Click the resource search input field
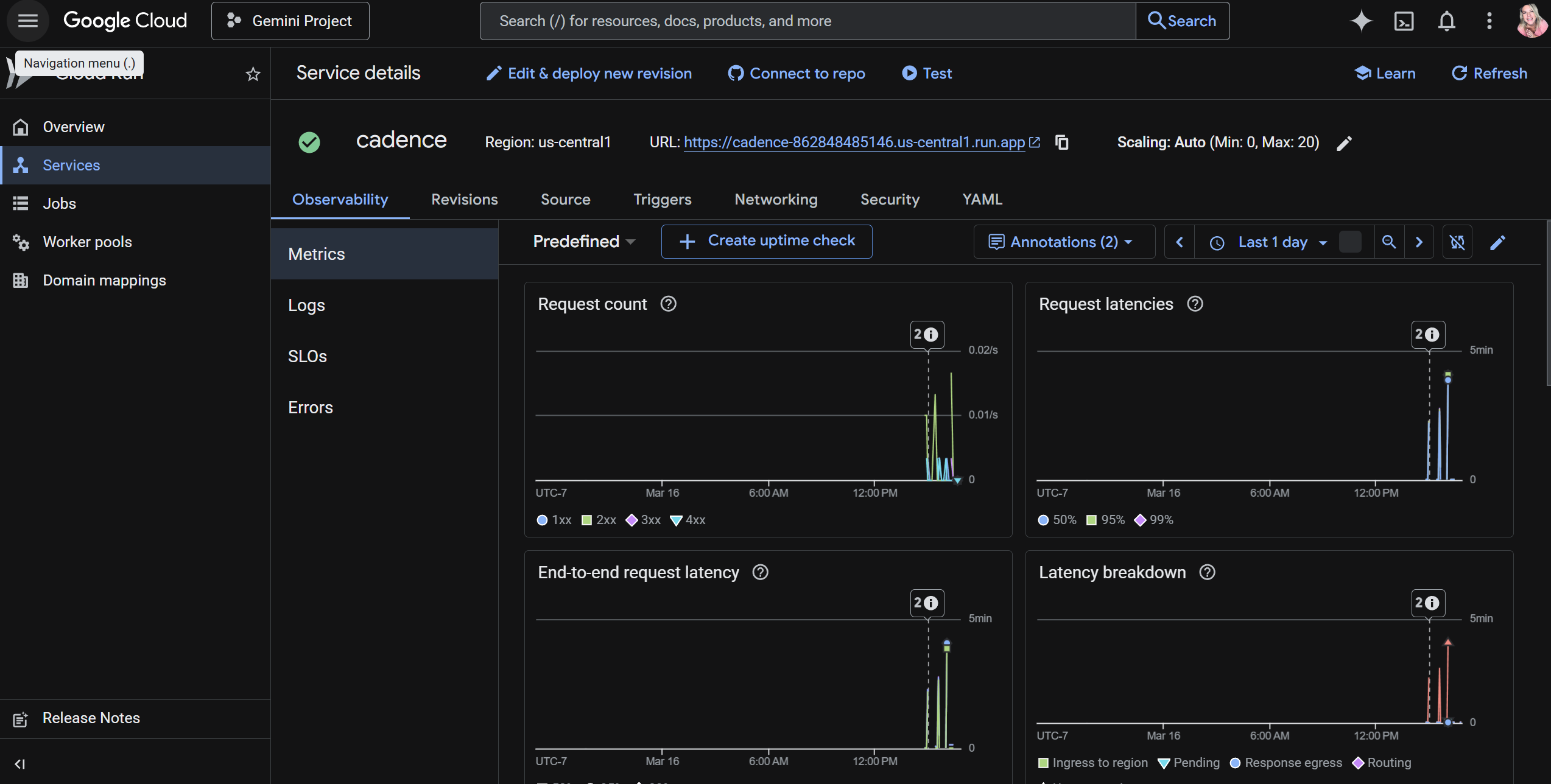The height and width of the screenshot is (784, 1551). [x=807, y=21]
